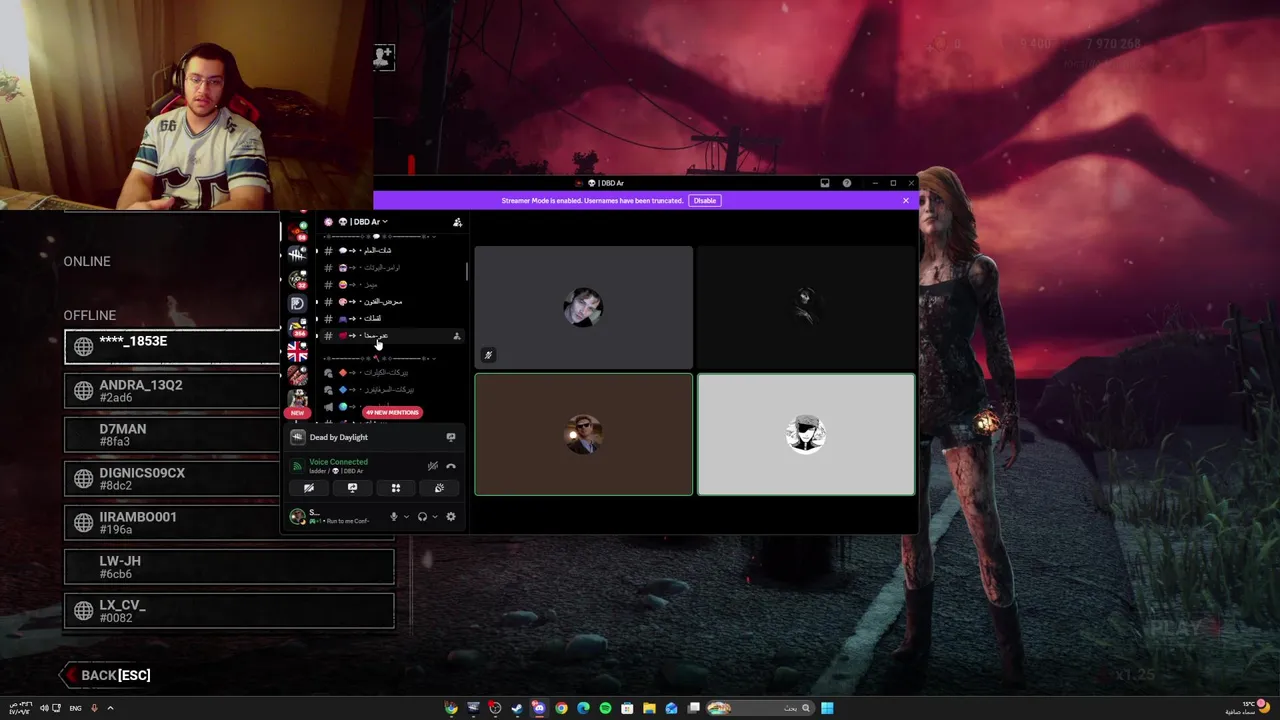Image resolution: width=1280 pixels, height=720 pixels.
Task: Open the Discord help icon
Action: point(847,183)
